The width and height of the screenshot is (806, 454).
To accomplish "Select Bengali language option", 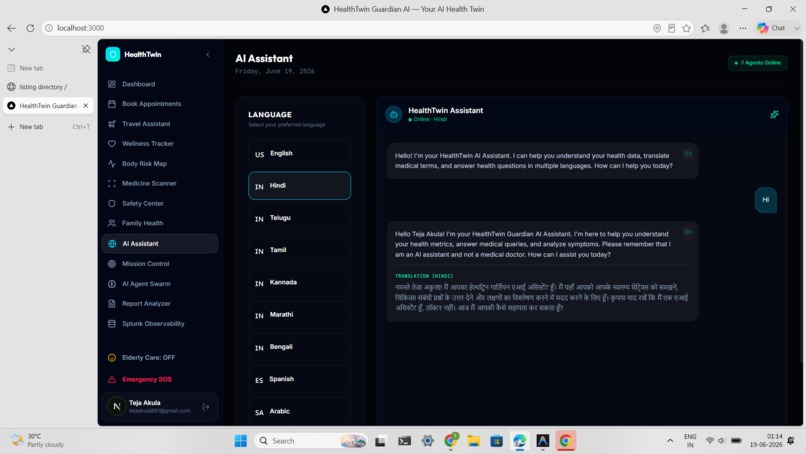I will click(x=299, y=347).
